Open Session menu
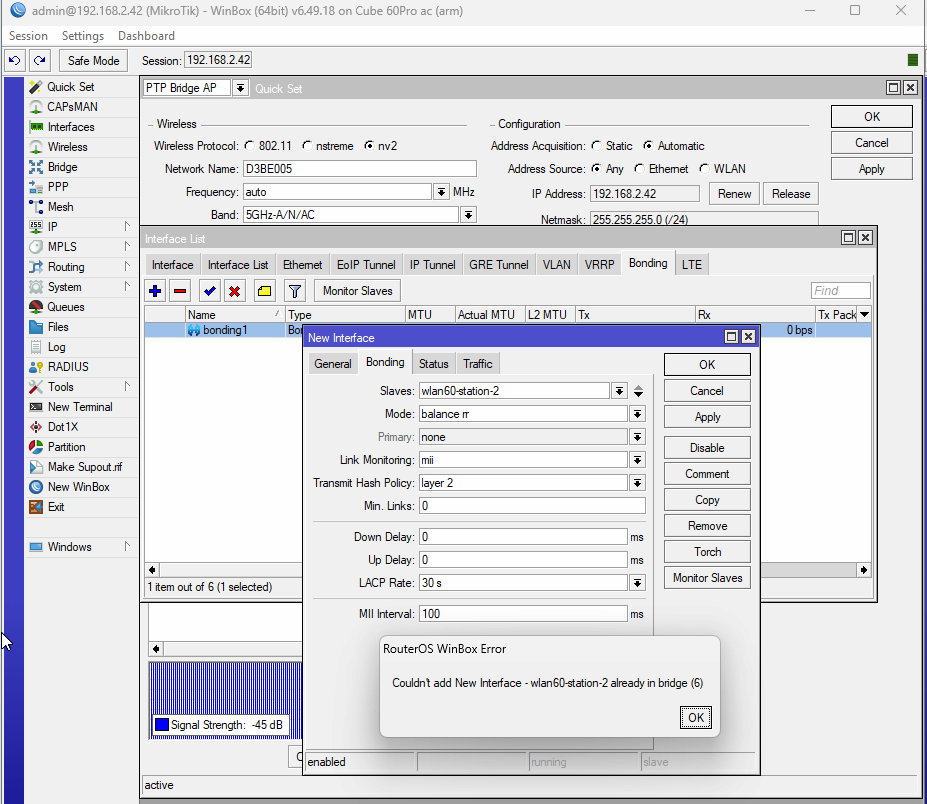 click(28, 36)
